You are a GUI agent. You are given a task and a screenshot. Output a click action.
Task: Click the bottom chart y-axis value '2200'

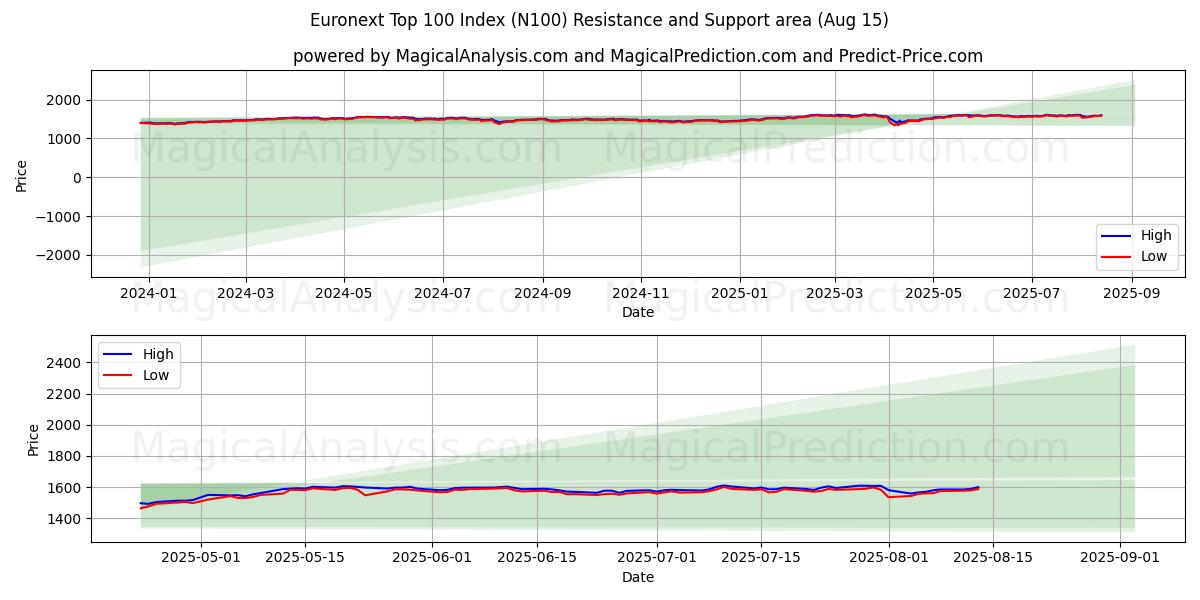[66, 394]
